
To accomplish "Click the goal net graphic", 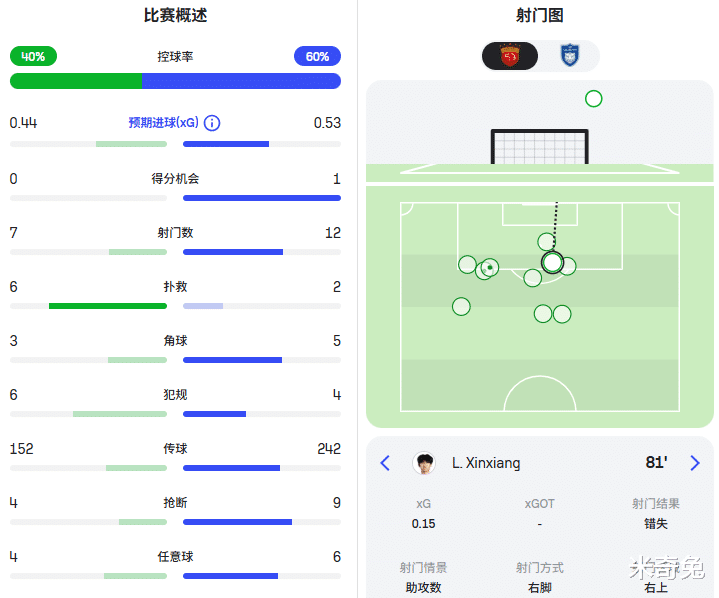I will click(x=540, y=147).
